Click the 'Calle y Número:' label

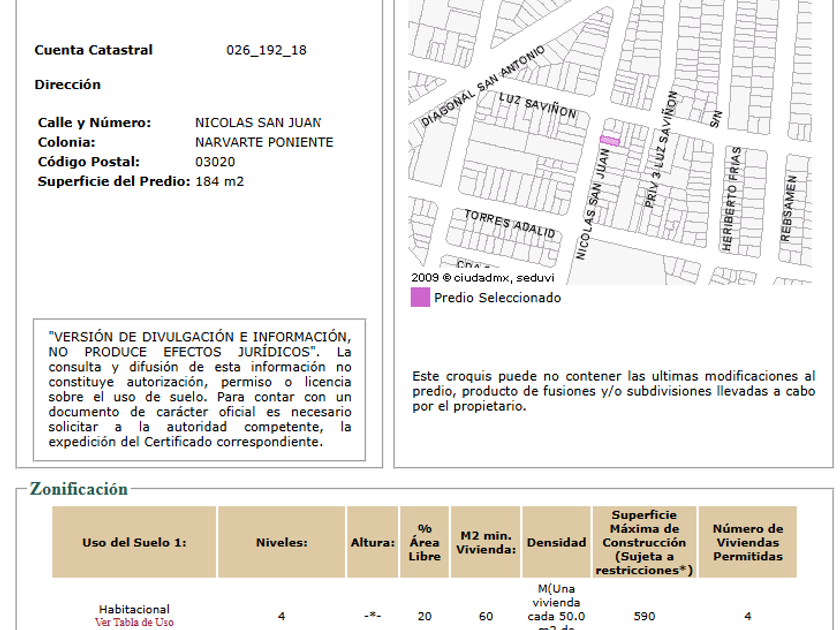click(x=94, y=123)
